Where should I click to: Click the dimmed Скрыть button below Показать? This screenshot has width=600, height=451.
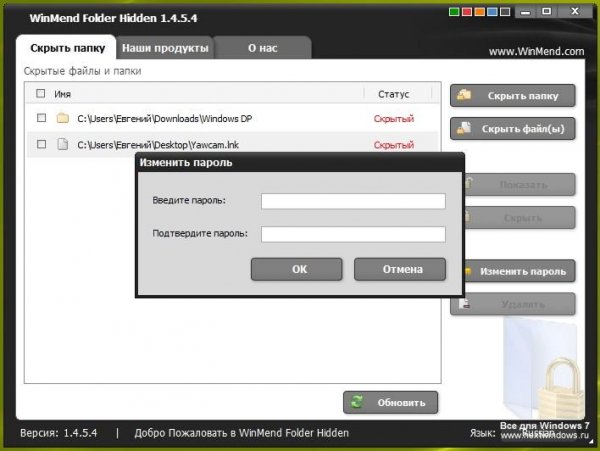[x=520, y=218]
